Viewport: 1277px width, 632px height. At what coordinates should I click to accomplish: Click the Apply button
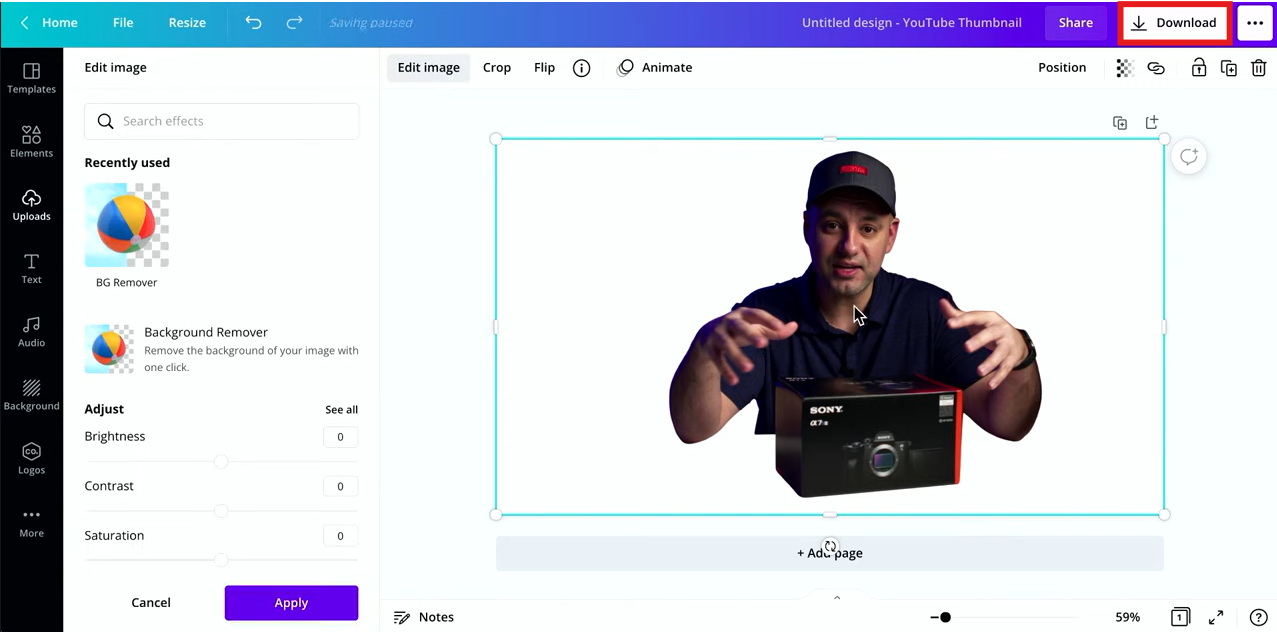(x=291, y=602)
